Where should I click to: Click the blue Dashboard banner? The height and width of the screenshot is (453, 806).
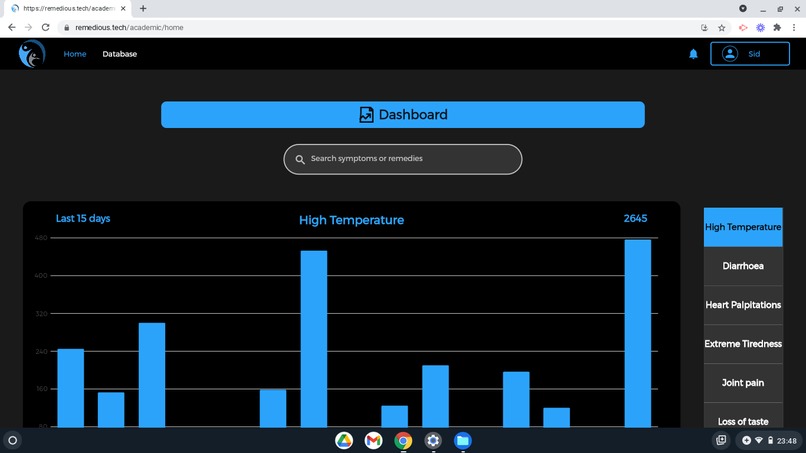tap(402, 115)
